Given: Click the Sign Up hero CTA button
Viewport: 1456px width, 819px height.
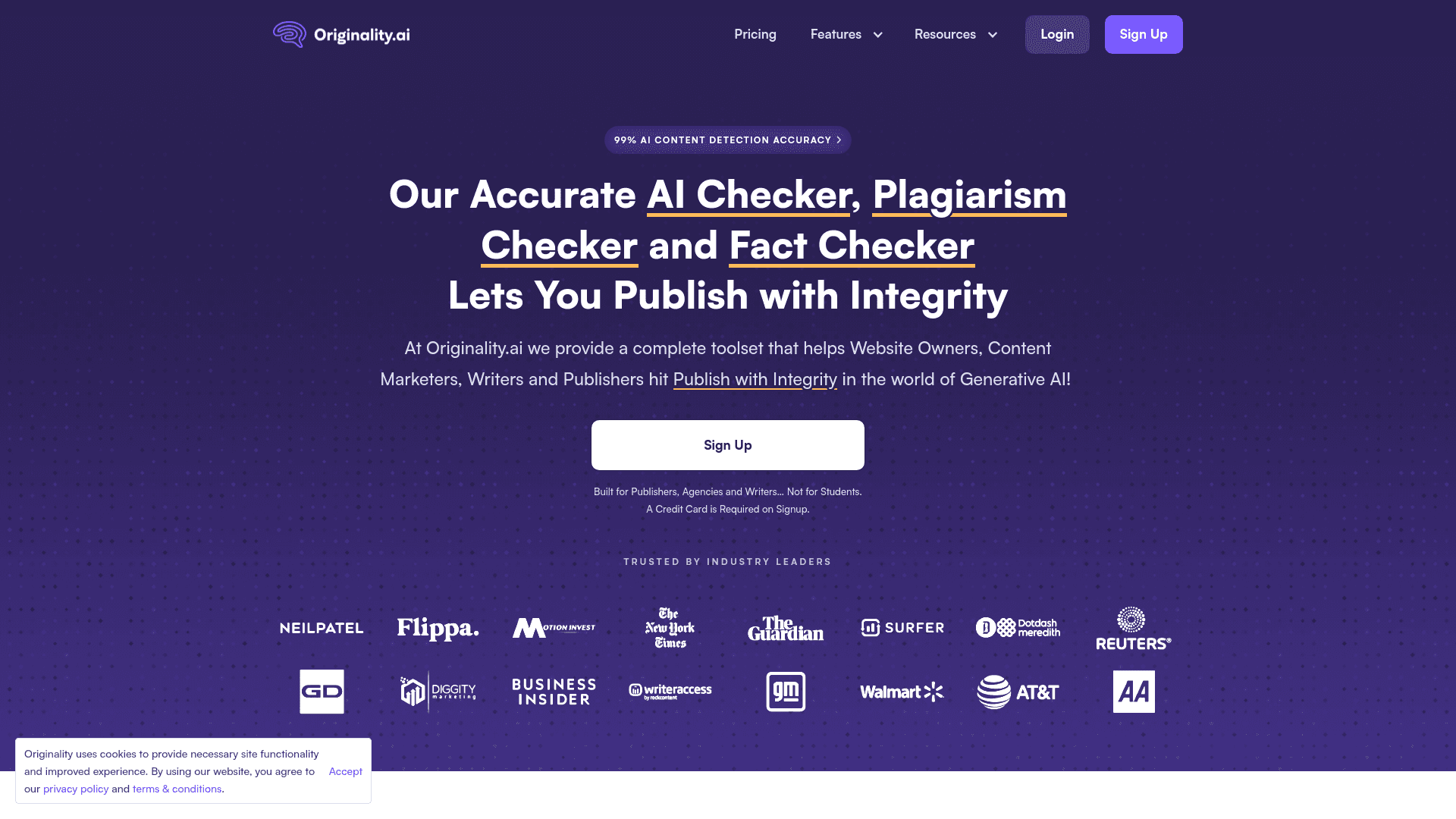Looking at the screenshot, I should point(728,445).
